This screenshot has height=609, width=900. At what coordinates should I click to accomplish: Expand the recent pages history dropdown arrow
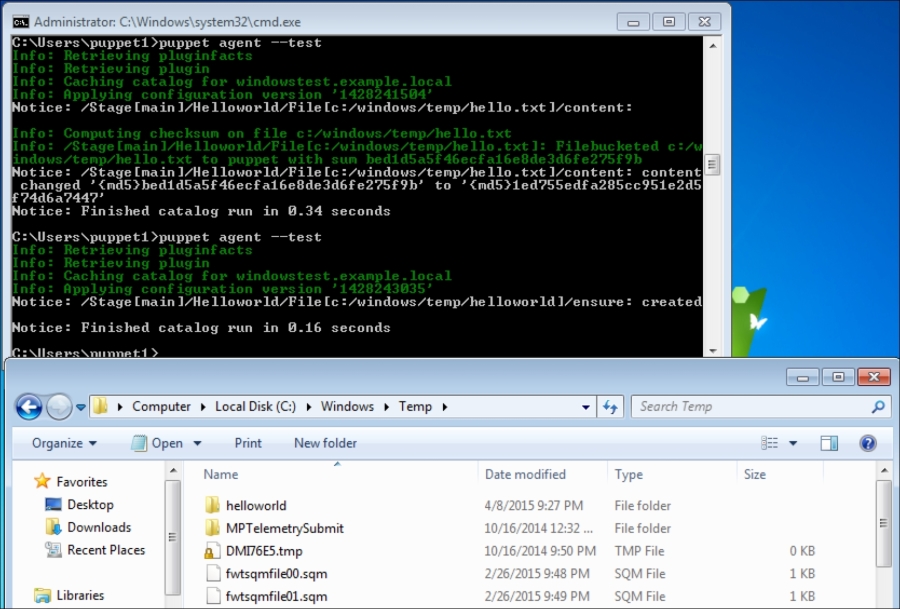point(81,408)
